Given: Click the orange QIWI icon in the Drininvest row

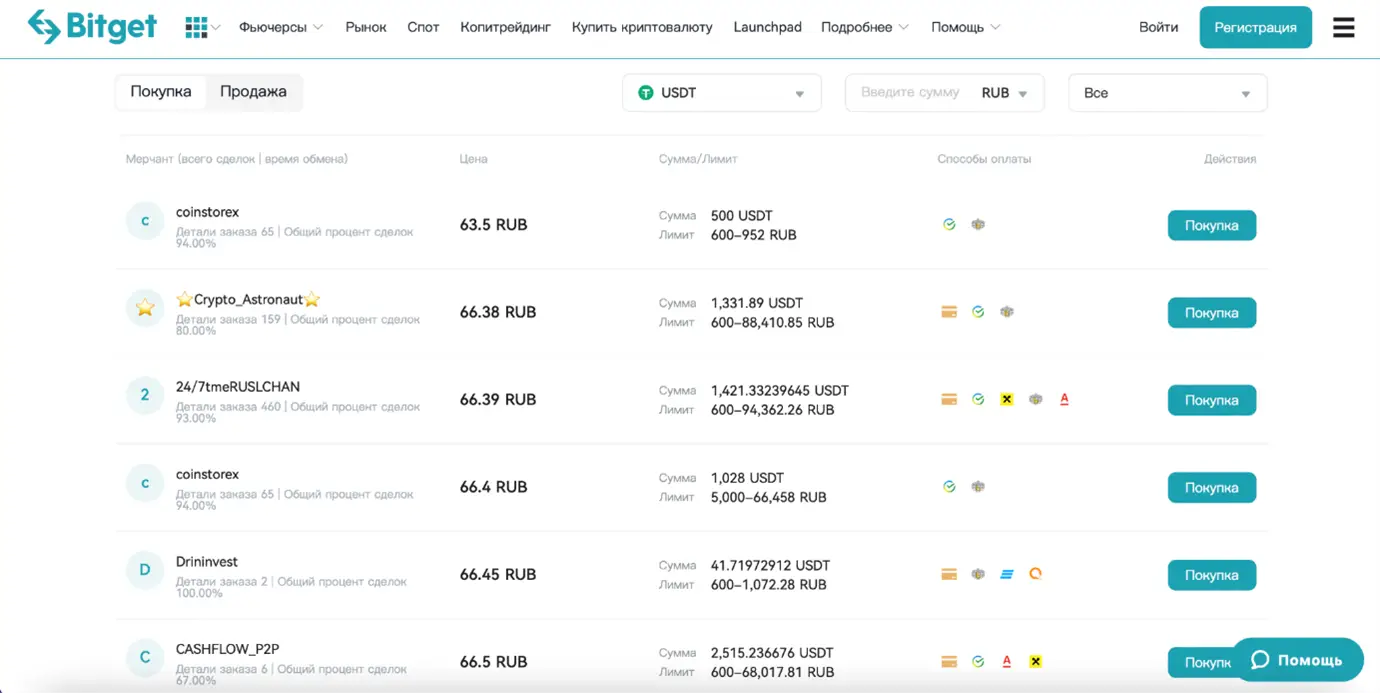Looking at the screenshot, I should pos(1036,574).
